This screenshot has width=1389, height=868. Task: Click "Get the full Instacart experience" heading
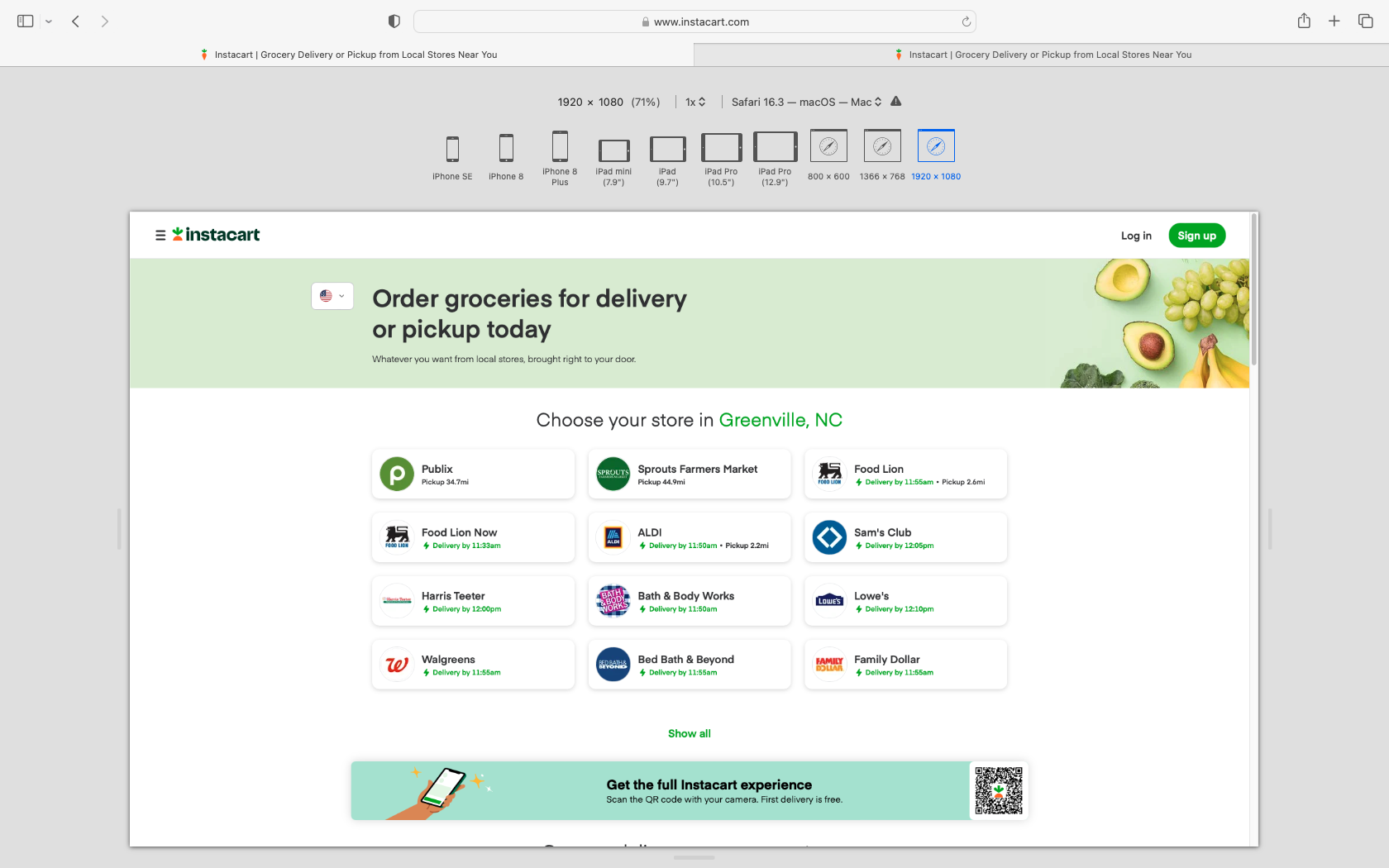tap(709, 785)
